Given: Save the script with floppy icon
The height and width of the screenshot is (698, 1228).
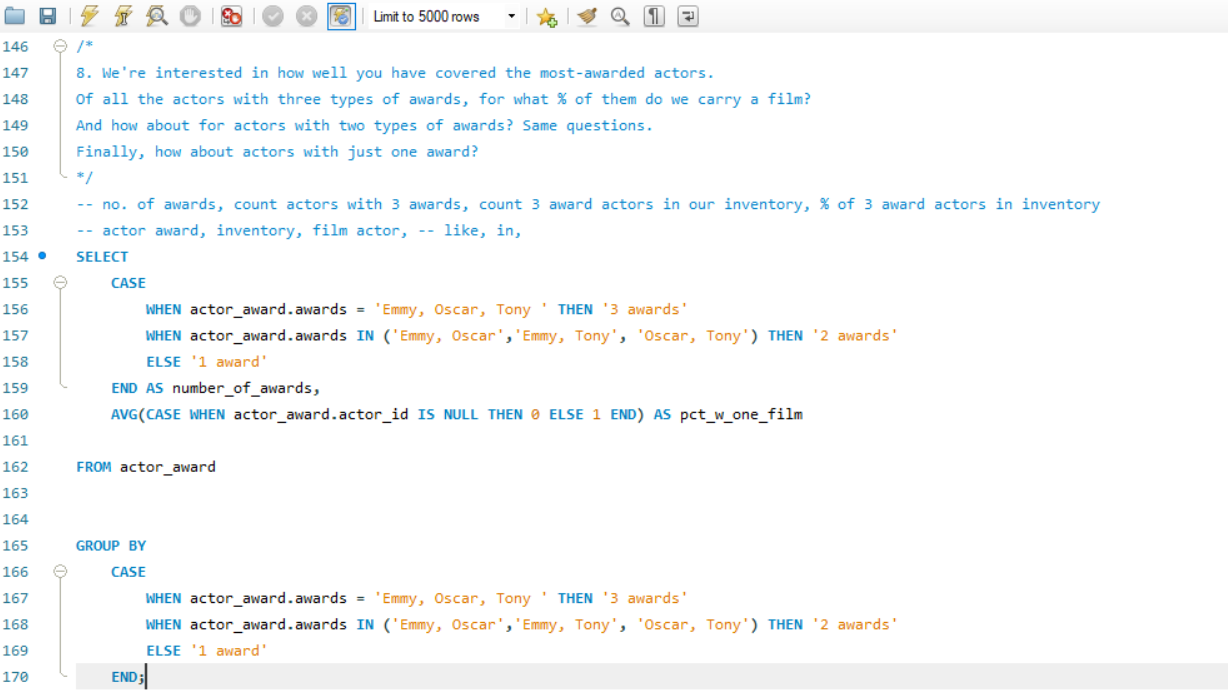Looking at the screenshot, I should click(47, 16).
